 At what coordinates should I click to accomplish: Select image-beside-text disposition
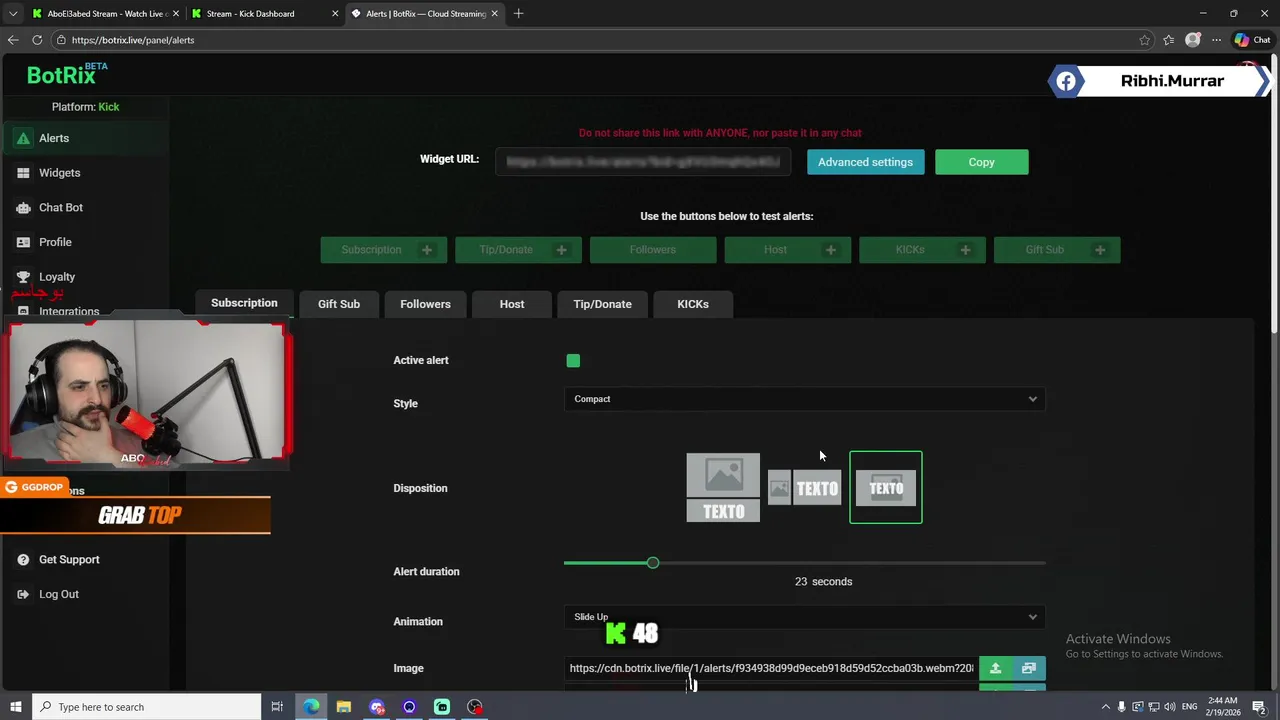804,488
